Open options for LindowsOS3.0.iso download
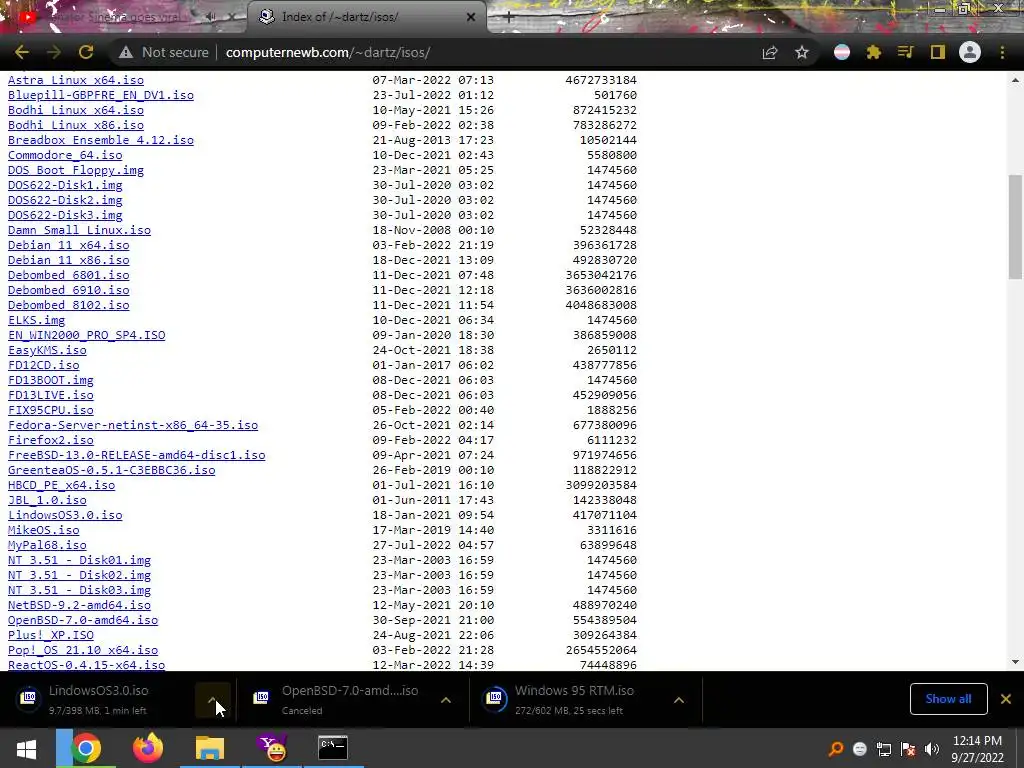This screenshot has height=768, width=1024. pos(212,699)
